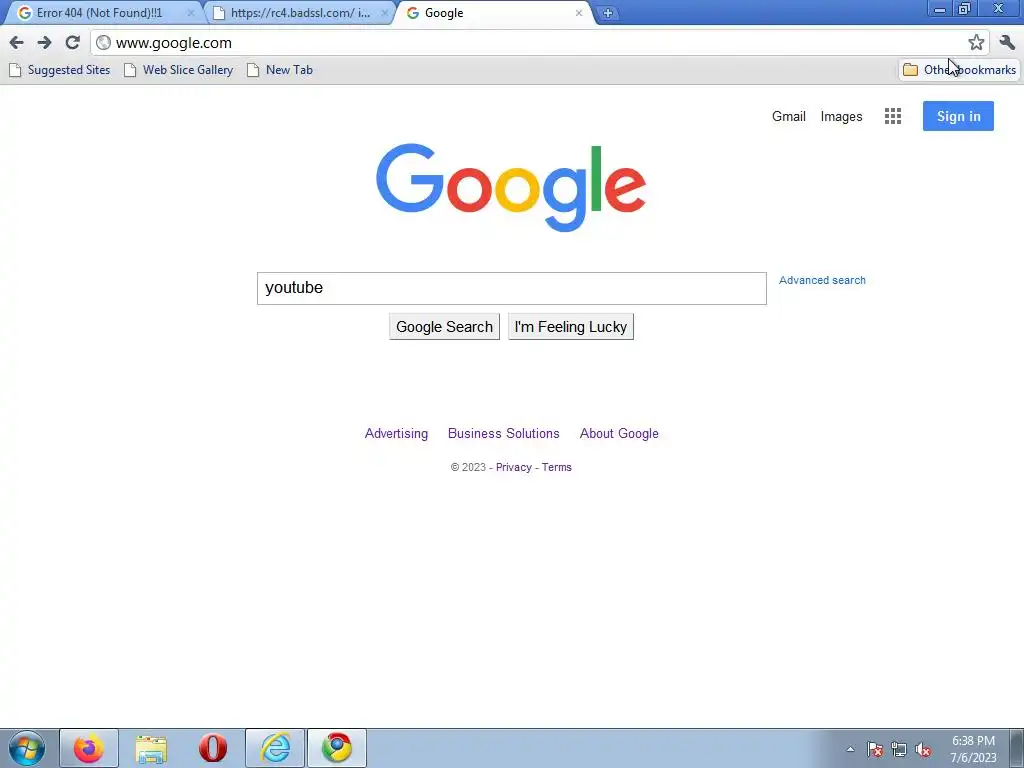
Task: Click the globe site-info icon in address bar
Action: (103, 43)
